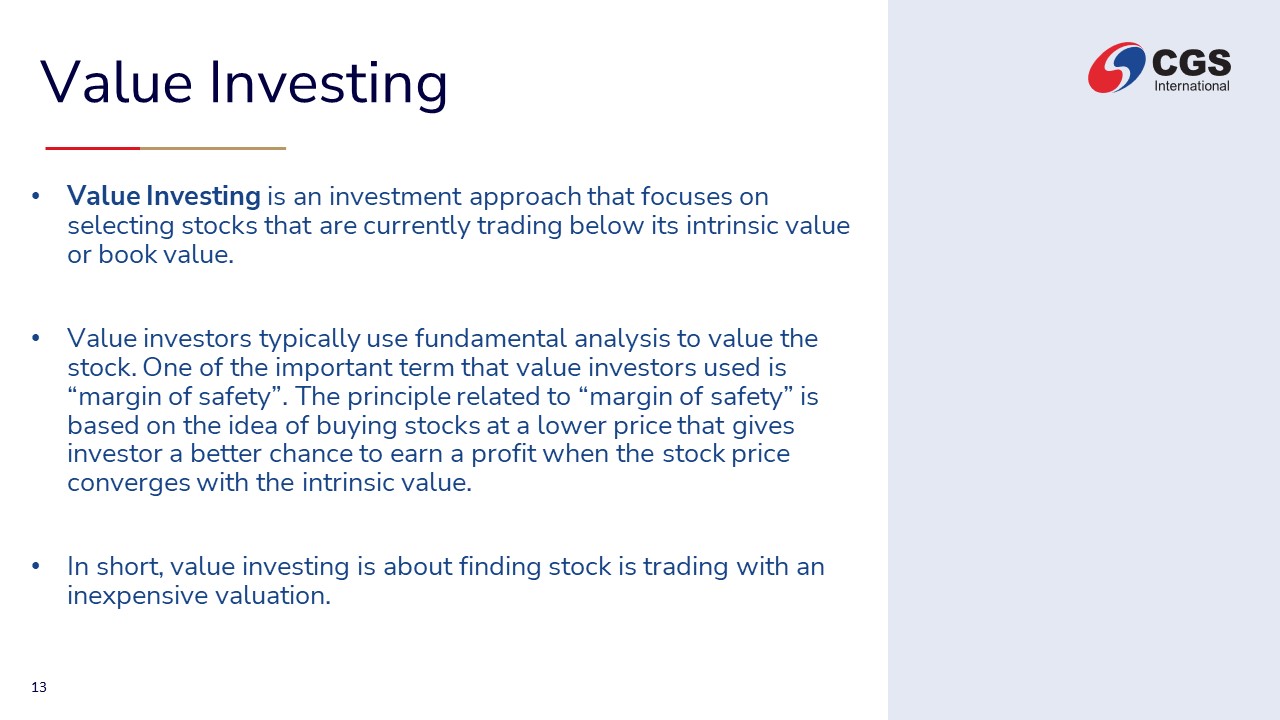Image resolution: width=1280 pixels, height=720 pixels.
Task: Click slide number 13
Action: (x=39, y=687)
